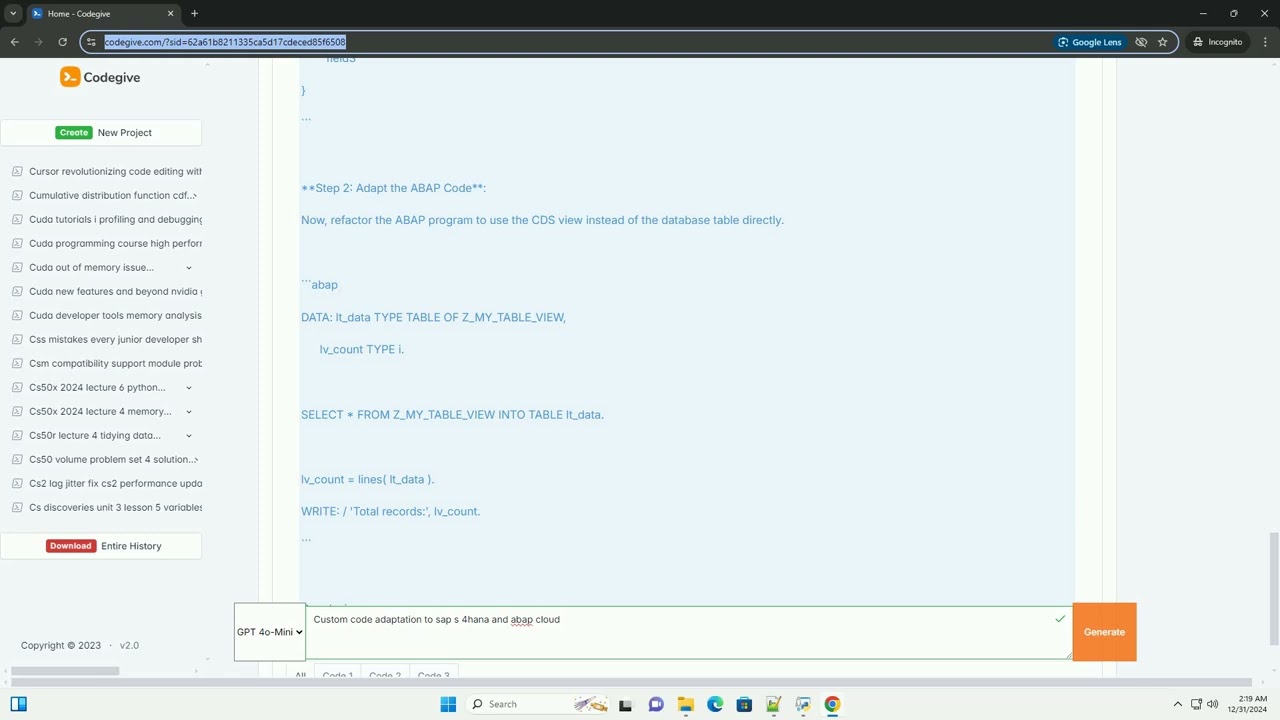Viewport: 1280px width, 720px height.
Task: Open Microsoft Store from the taskbar
Action: coord(744,704)
